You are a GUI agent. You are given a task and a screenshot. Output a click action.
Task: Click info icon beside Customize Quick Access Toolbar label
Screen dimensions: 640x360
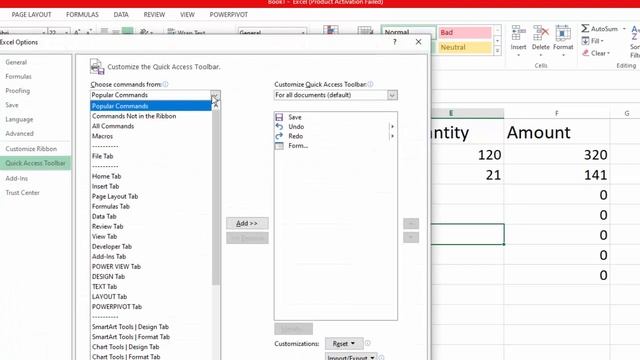370,84
